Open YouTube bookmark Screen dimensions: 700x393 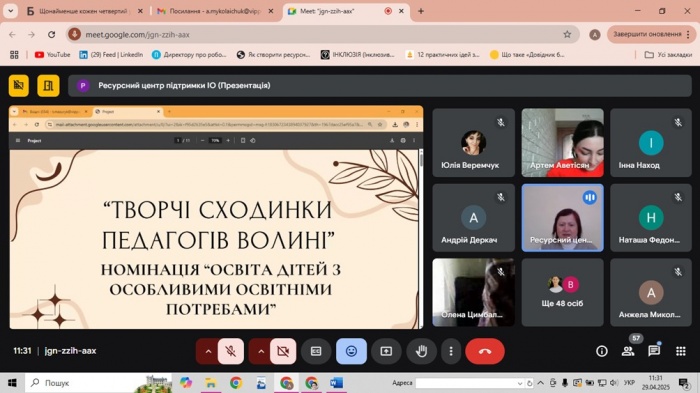coord(53,54)
